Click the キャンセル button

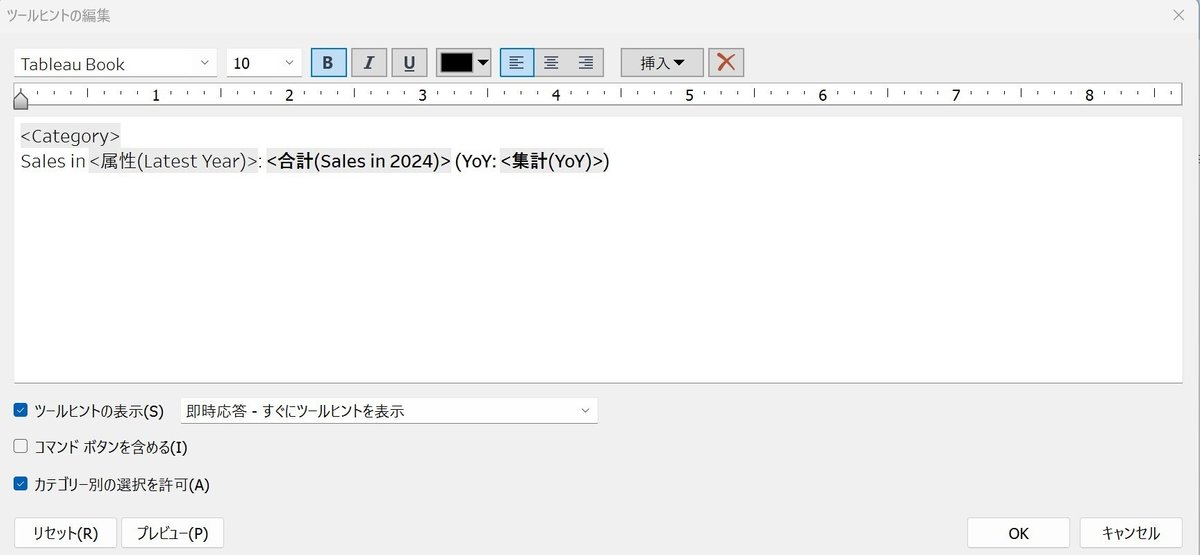(1130, 533)
